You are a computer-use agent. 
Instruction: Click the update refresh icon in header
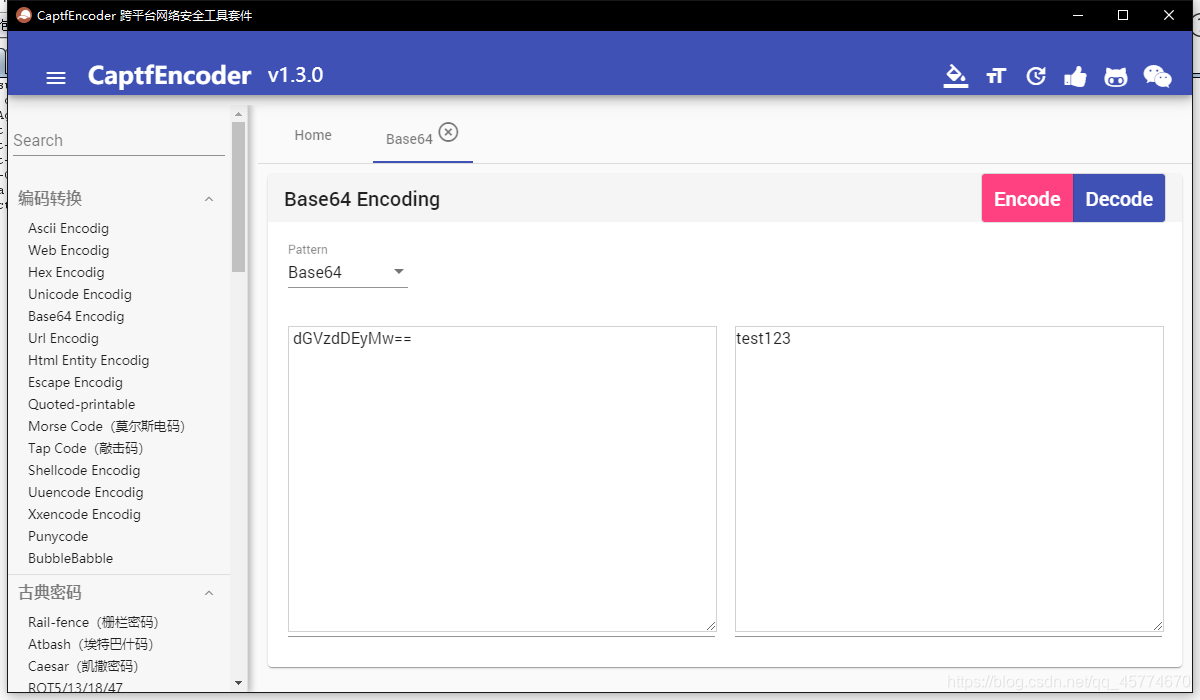point(1036,76)
